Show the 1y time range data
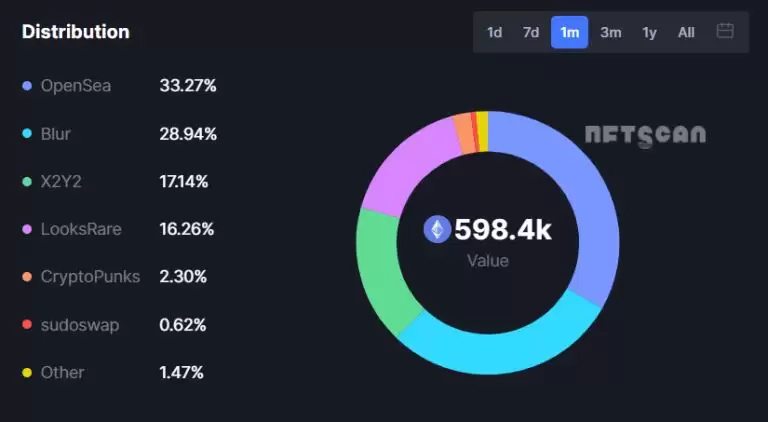768x422 pixels. pyautogui.click(x=649, y=32)
